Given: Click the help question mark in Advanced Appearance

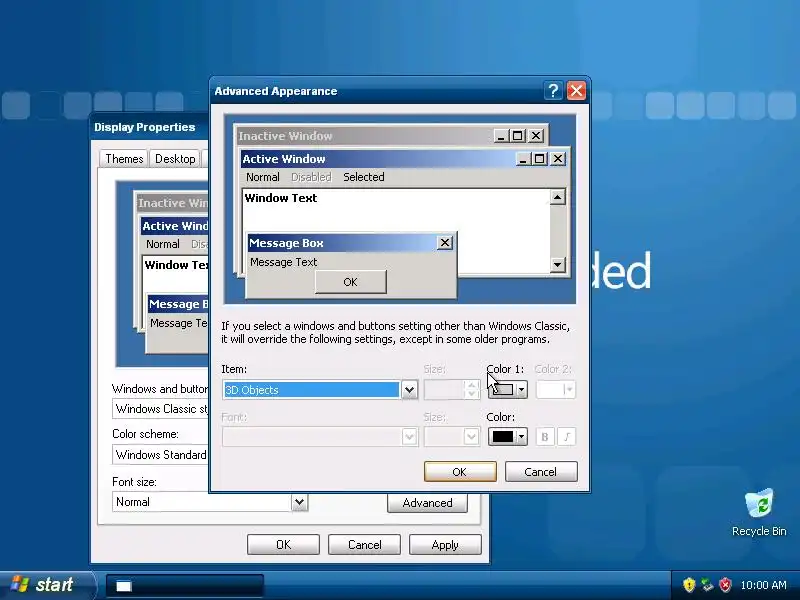Looking at the screenshot, I should pyautogui.click(x=554, y=91).
